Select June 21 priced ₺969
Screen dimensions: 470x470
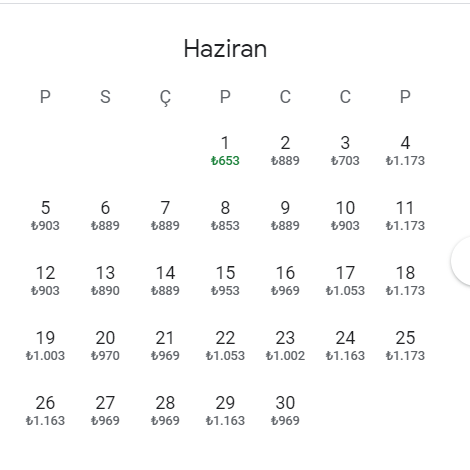(165, 346)
